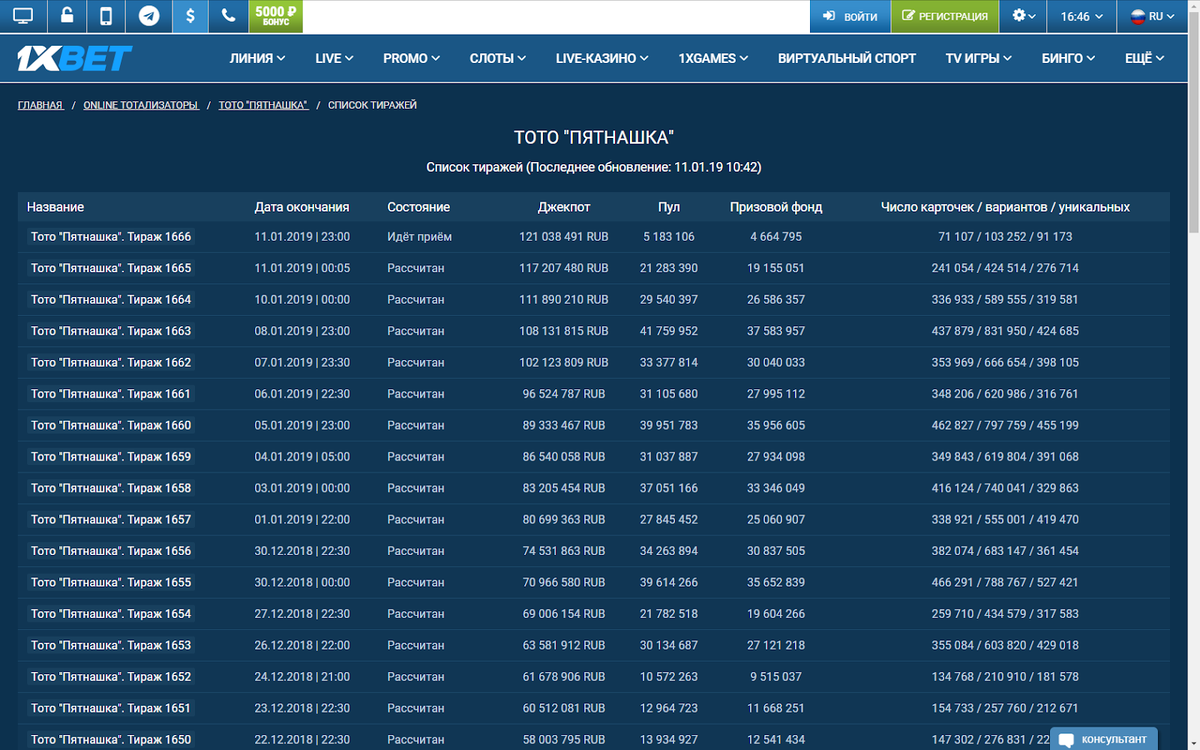
Task: Open the mobile phone apps icon
Action: click(107, 16)
